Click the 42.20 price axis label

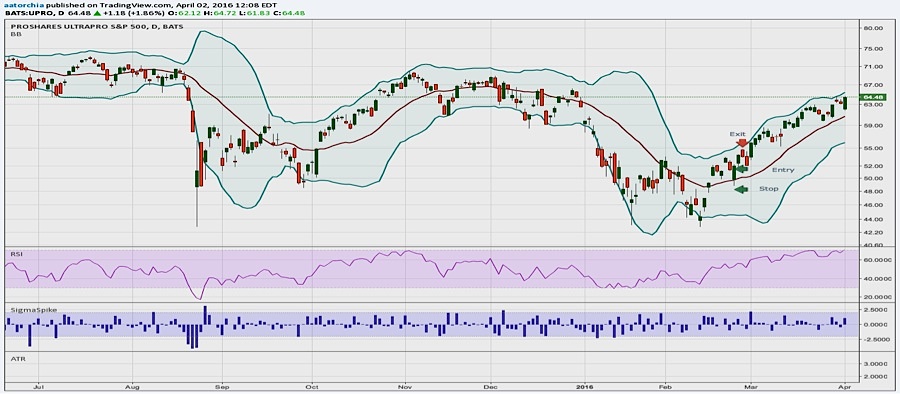[873, 233]
